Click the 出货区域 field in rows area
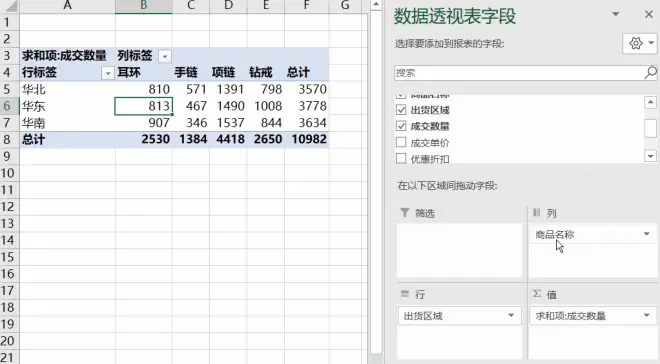This screenshot has height=364, width=660. [459, 316]
